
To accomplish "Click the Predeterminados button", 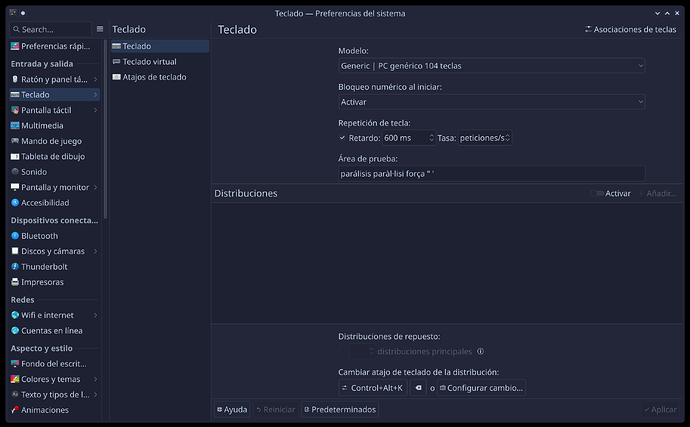I will click(x=339, y=410).
